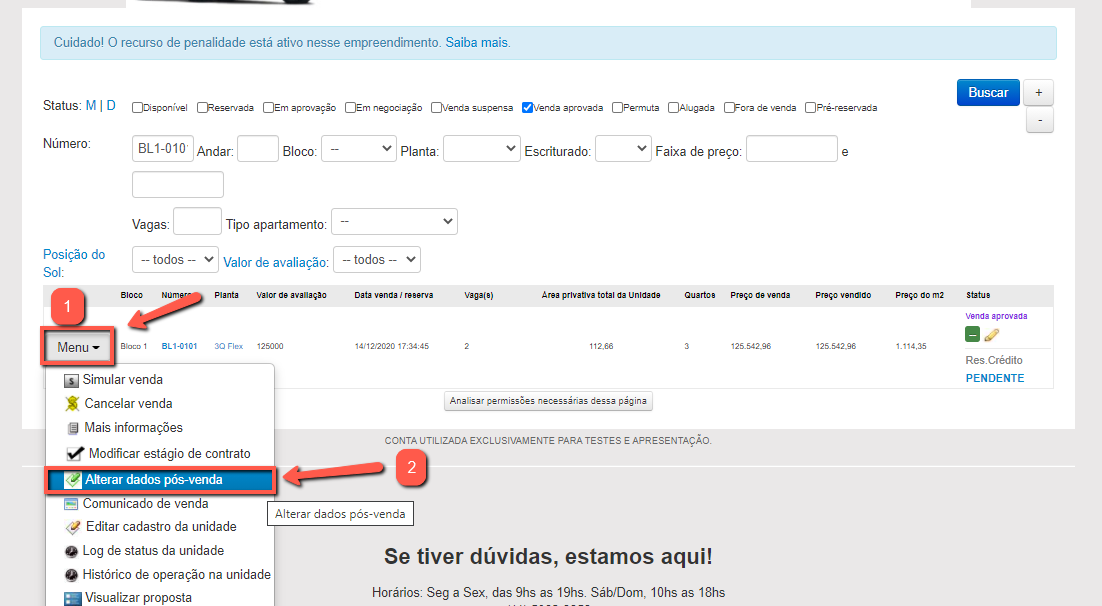Expand the Tipo apartamento dropdown
1102x606 pixels.
pos(394,221)
